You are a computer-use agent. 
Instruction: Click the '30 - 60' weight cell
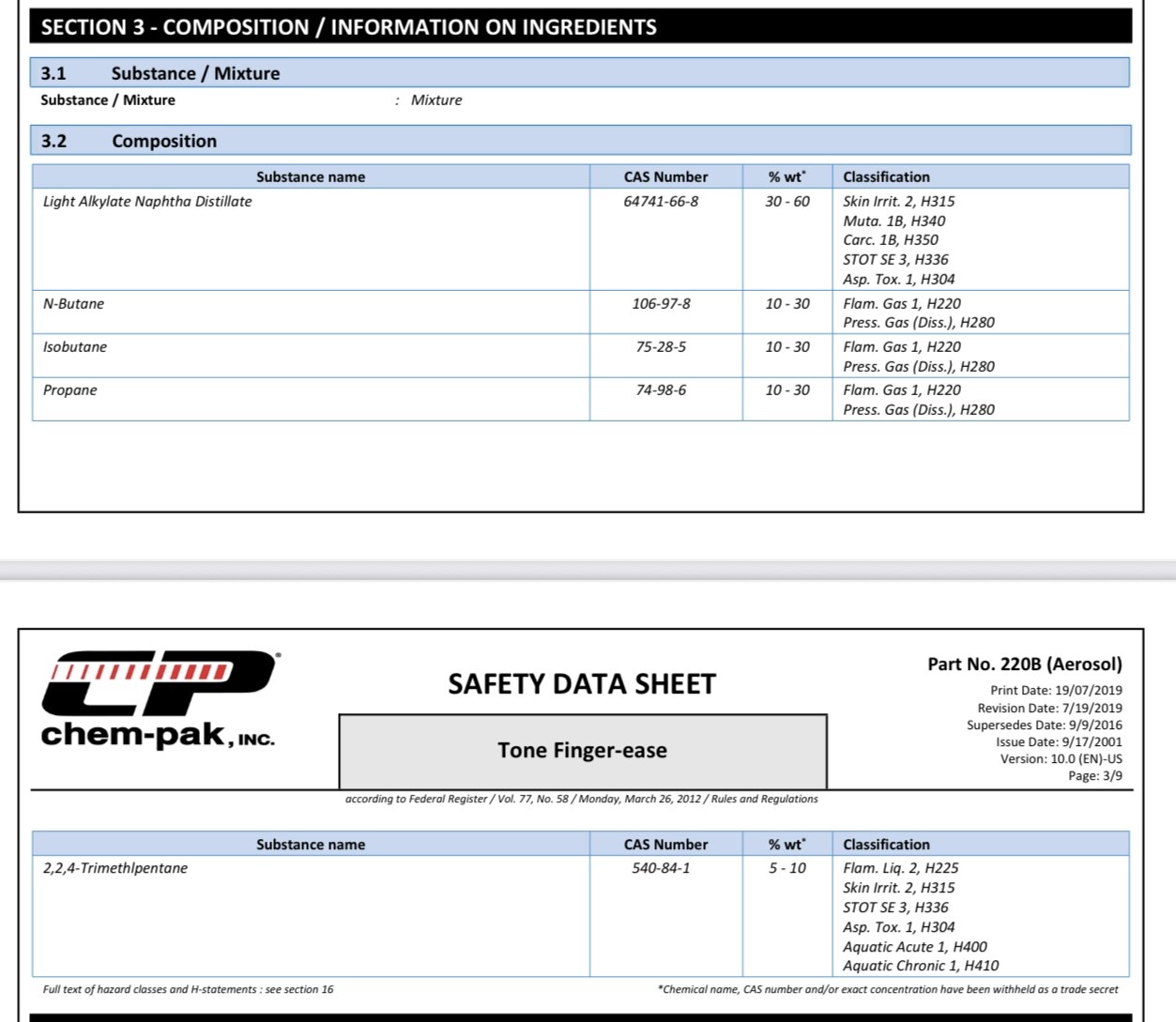coord(787,202)
